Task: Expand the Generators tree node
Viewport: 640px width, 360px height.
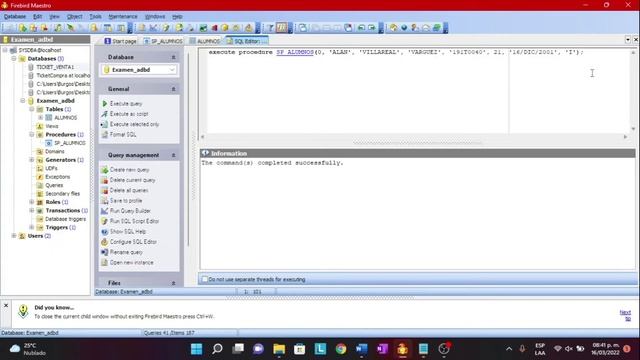Action: (31, 160)
